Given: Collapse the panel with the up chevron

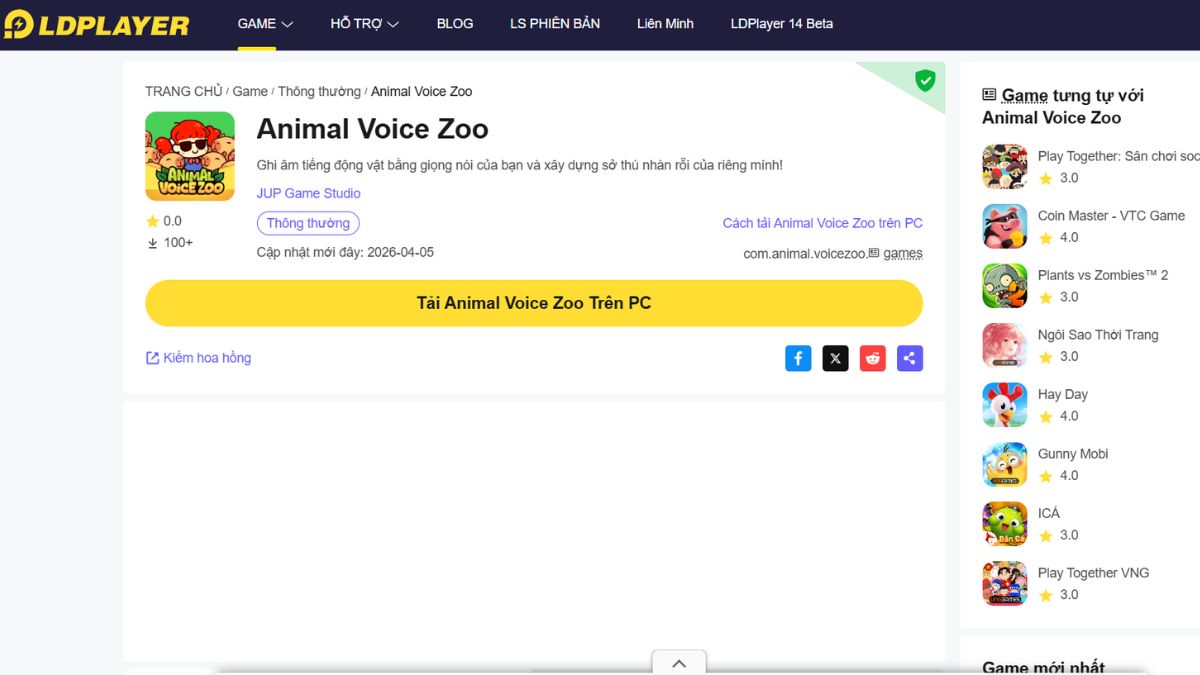Looking at the screenshot, I should coord(679,663).
